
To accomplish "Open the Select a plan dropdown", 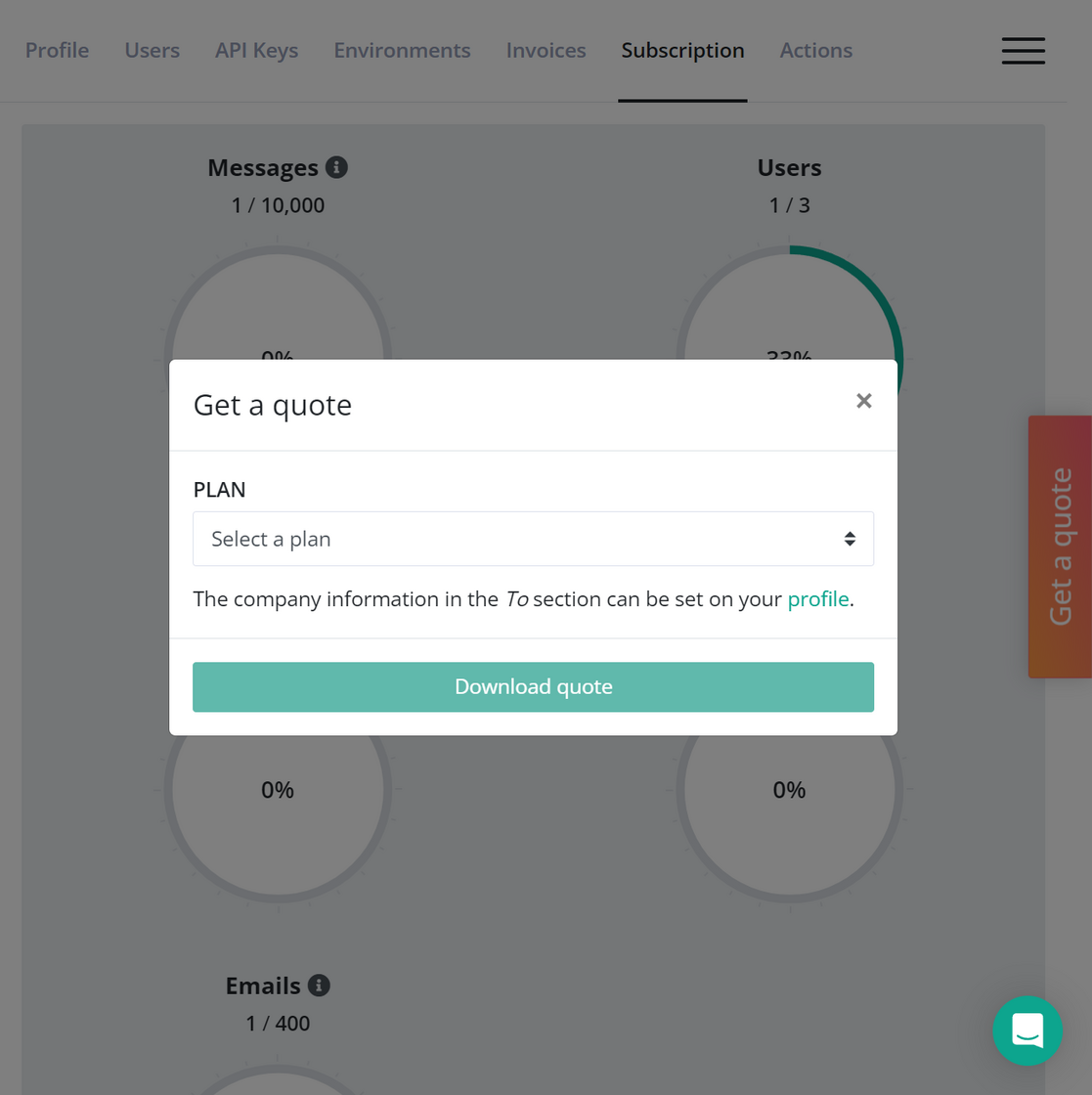I will [x=534, y=539].
